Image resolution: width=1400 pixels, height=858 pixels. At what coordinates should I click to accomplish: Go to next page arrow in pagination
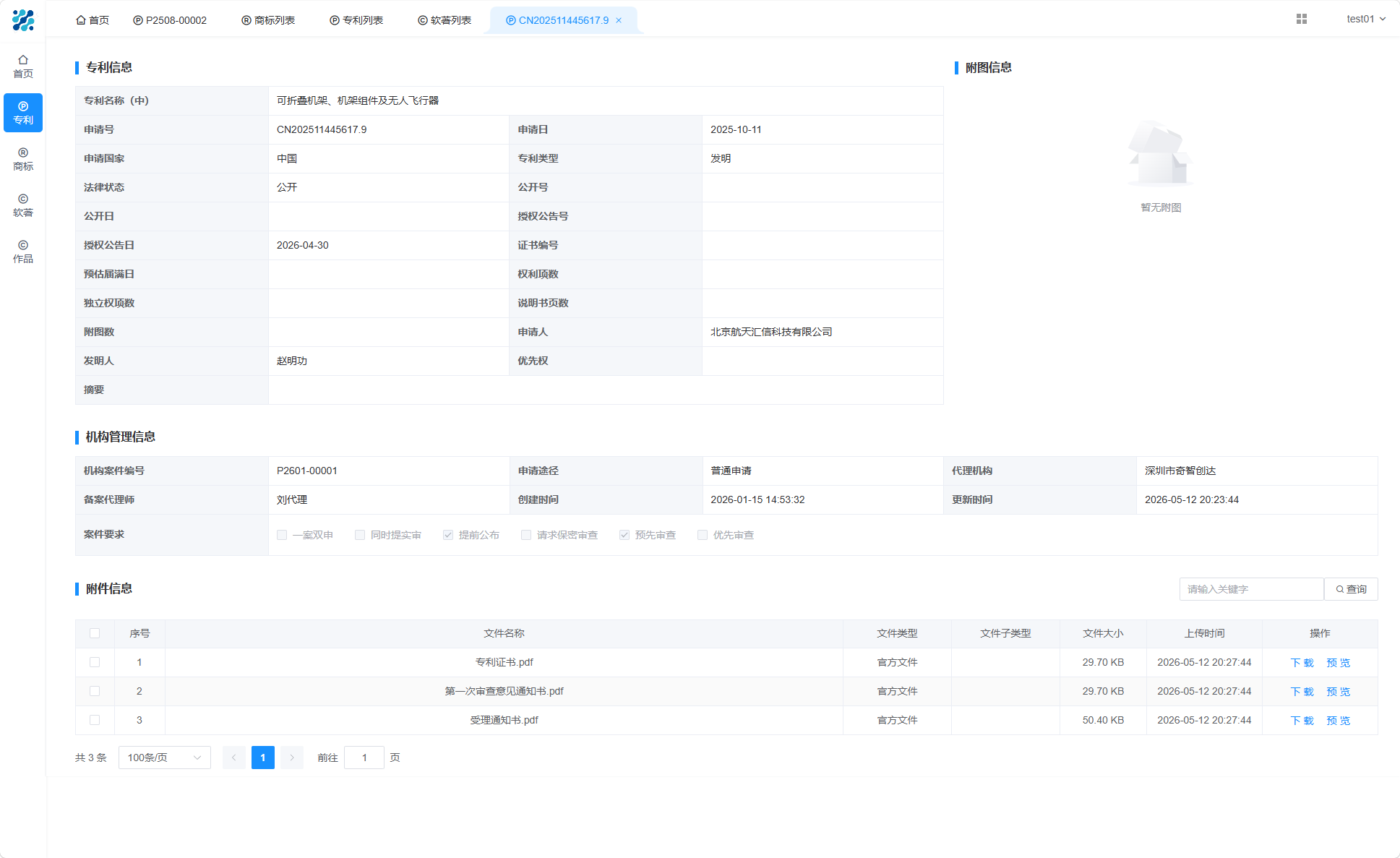click(292, 758)
